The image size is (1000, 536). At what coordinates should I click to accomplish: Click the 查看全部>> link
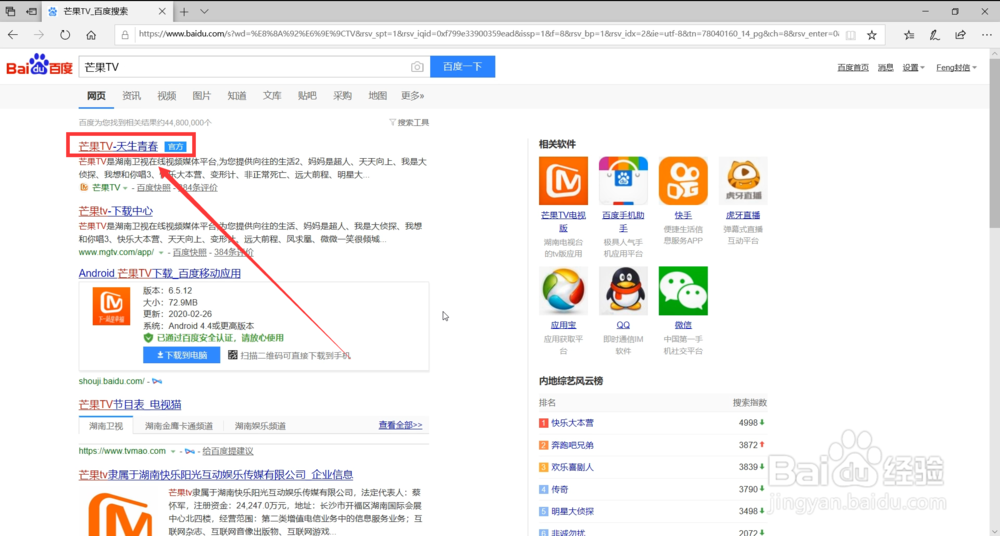pyautogui.click(x=401, y=425)
